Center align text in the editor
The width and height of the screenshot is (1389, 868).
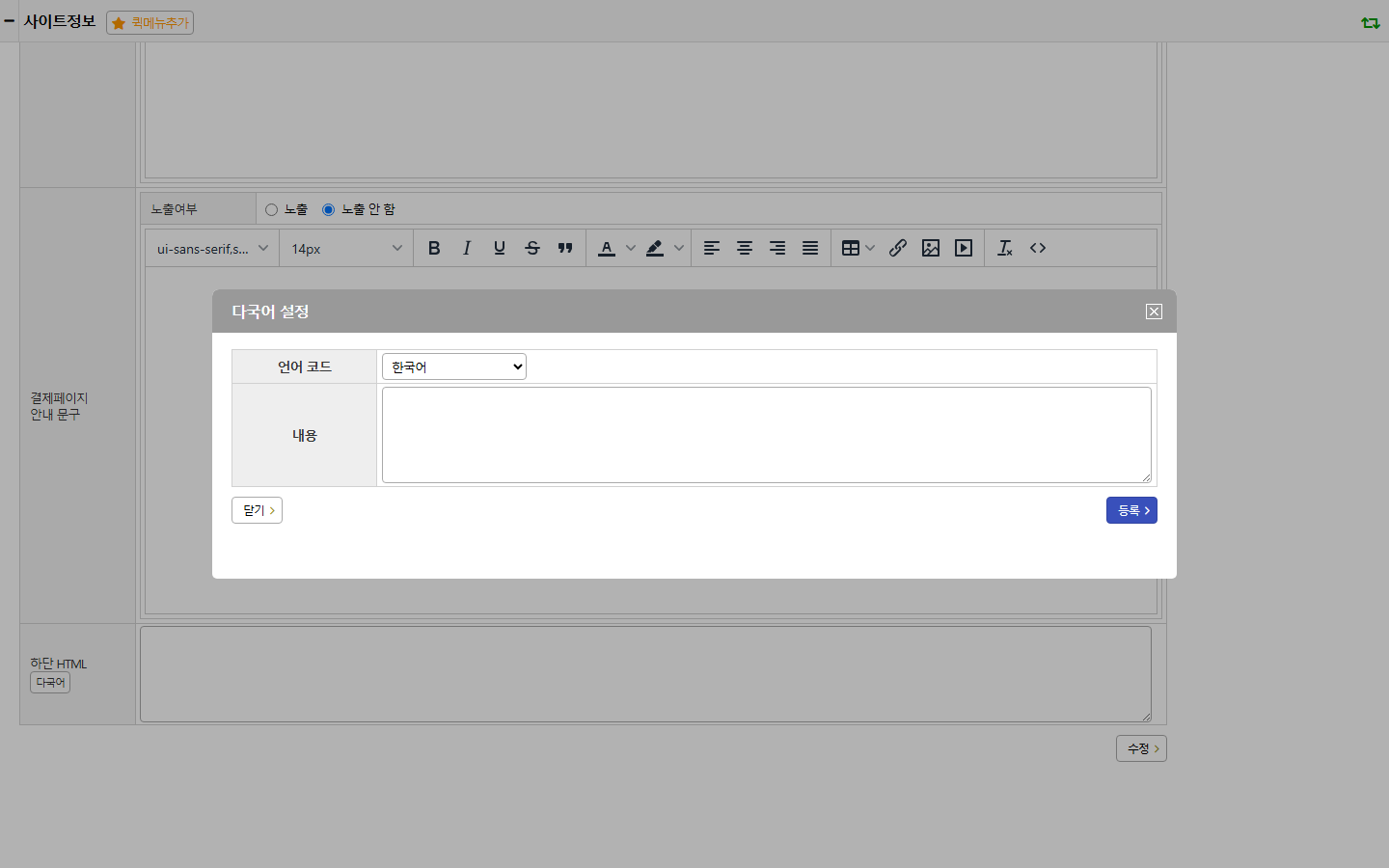745,248
